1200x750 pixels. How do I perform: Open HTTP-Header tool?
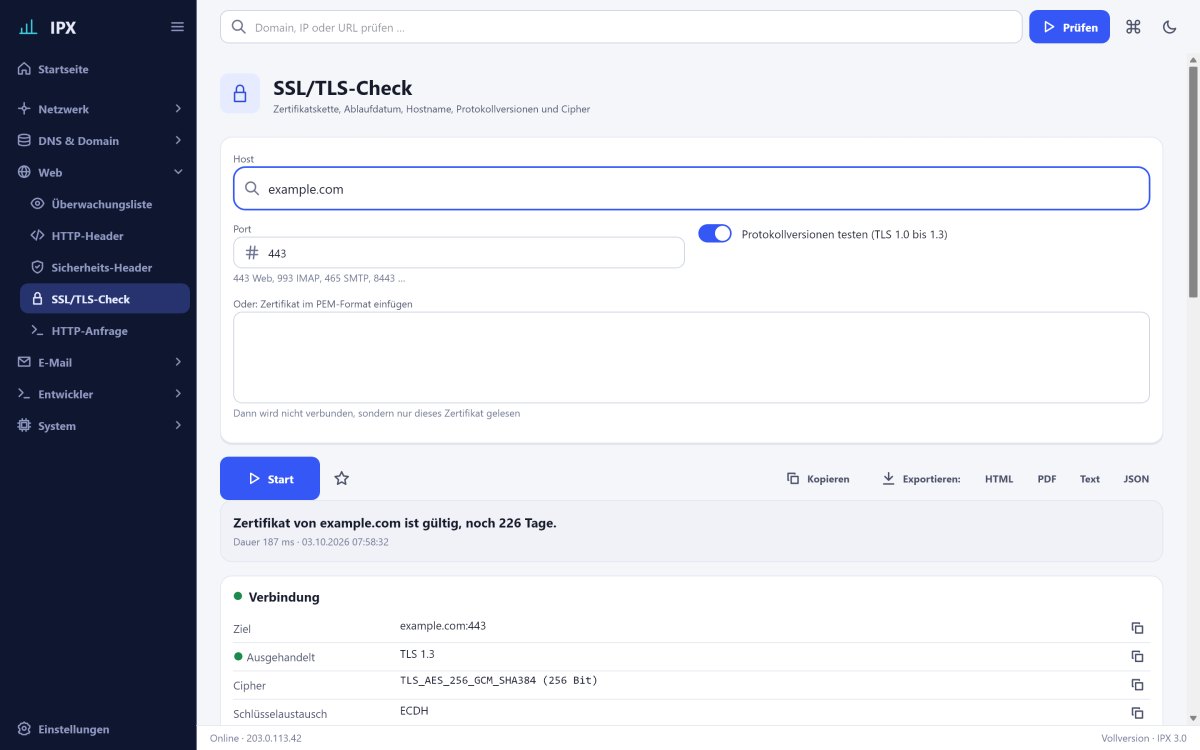pyautogui.click(x=105, y=236)
